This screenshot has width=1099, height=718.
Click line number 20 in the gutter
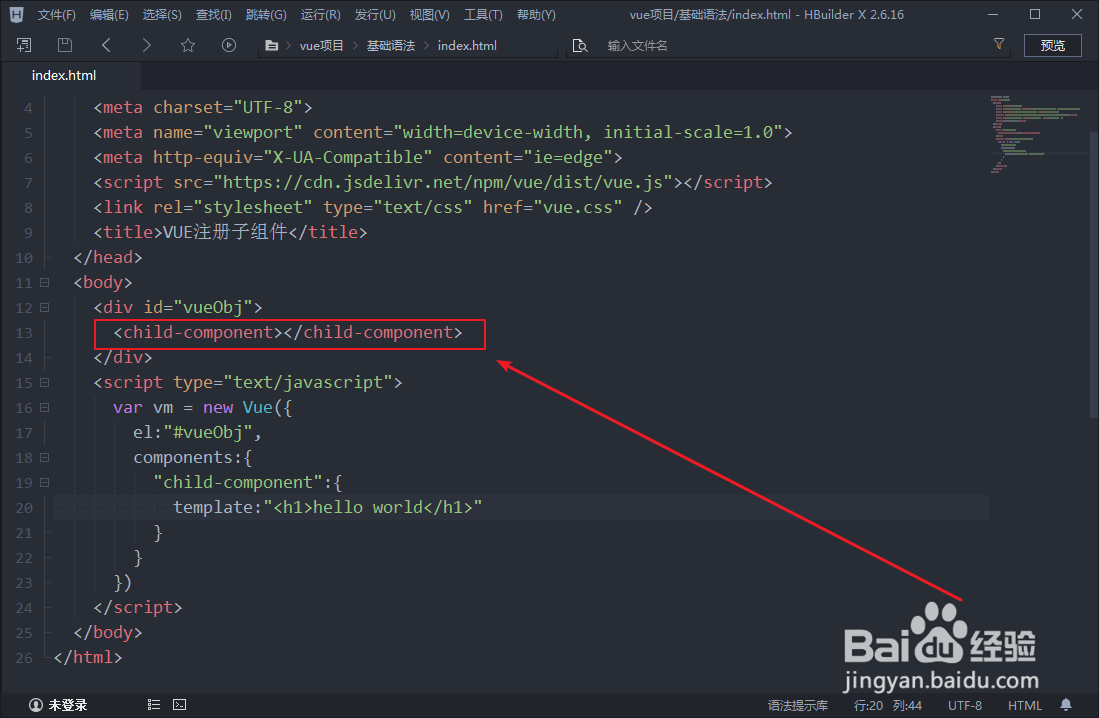(x=24, y=508)
